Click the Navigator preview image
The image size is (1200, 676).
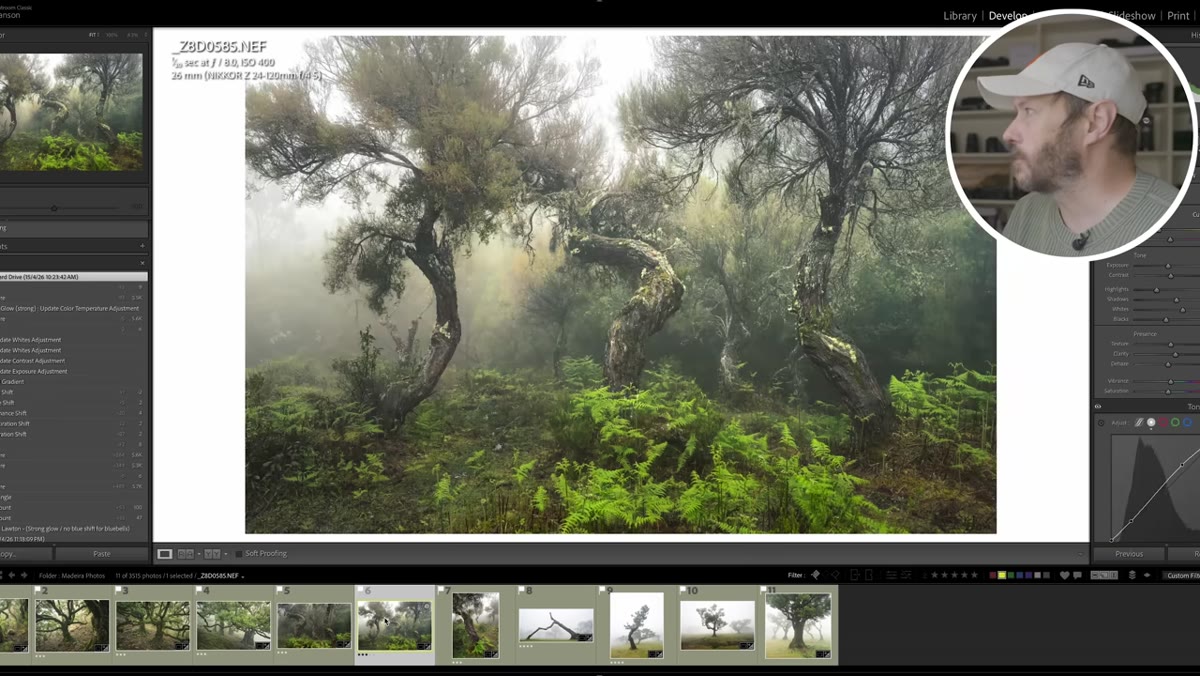coord(71,111)
